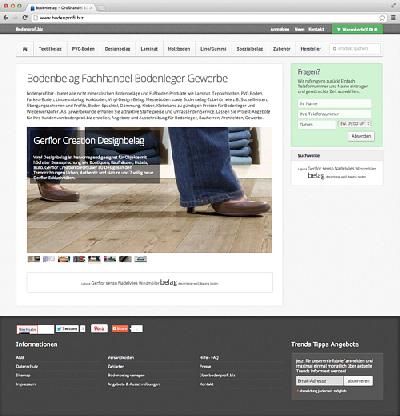Click the orange Share button in the footer
Viewport: 400px width, 416px height.
[x=120, y=329]
